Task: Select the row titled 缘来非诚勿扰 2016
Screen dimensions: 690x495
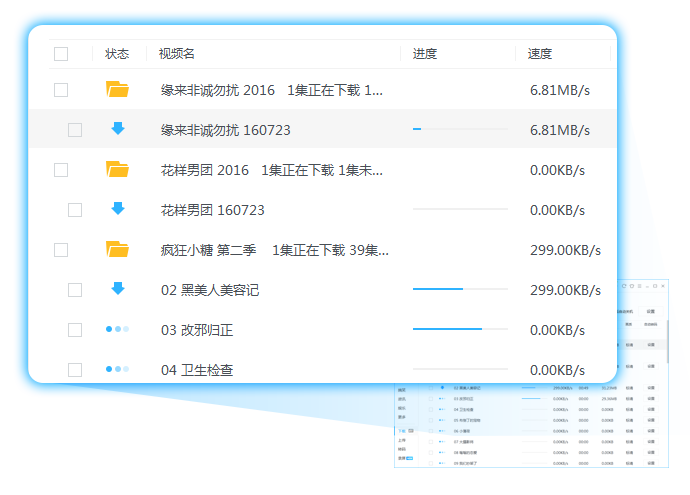Action: 272,90
